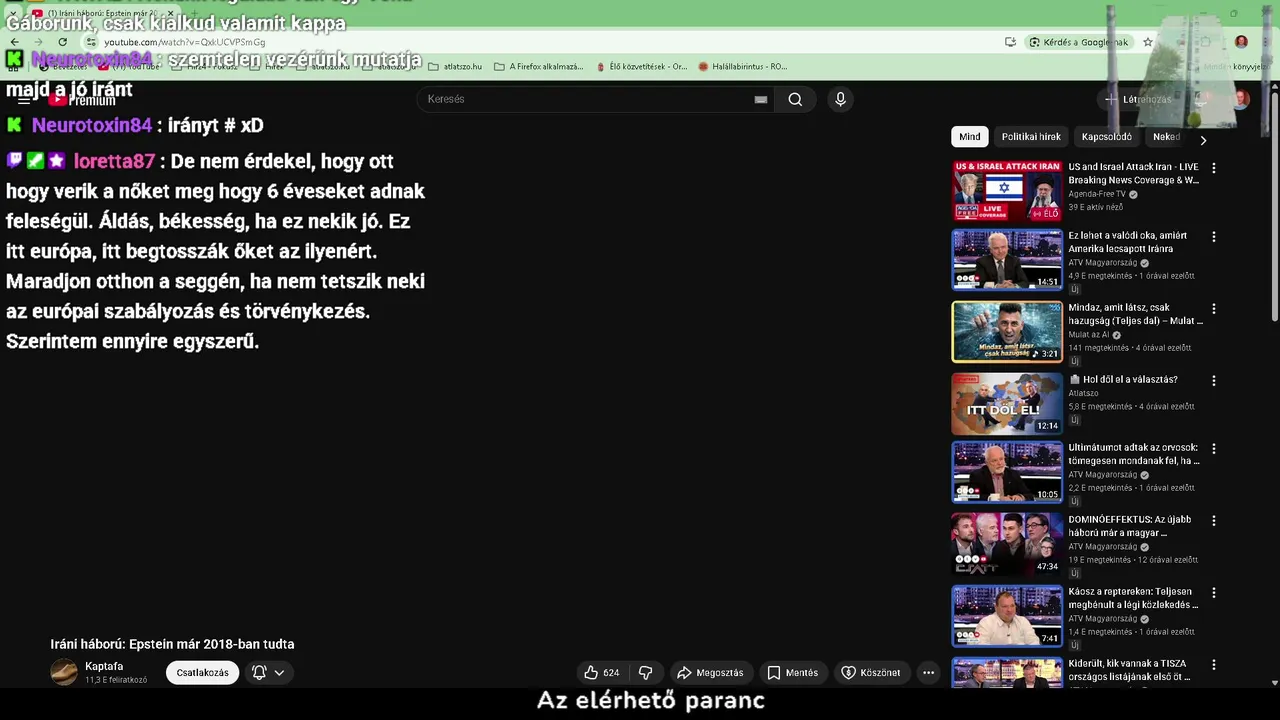Image resolution: width=1280 pixels, height=720 pixels.
Task: Open the Kaptafa channel name link
Action: coord(104,666)
